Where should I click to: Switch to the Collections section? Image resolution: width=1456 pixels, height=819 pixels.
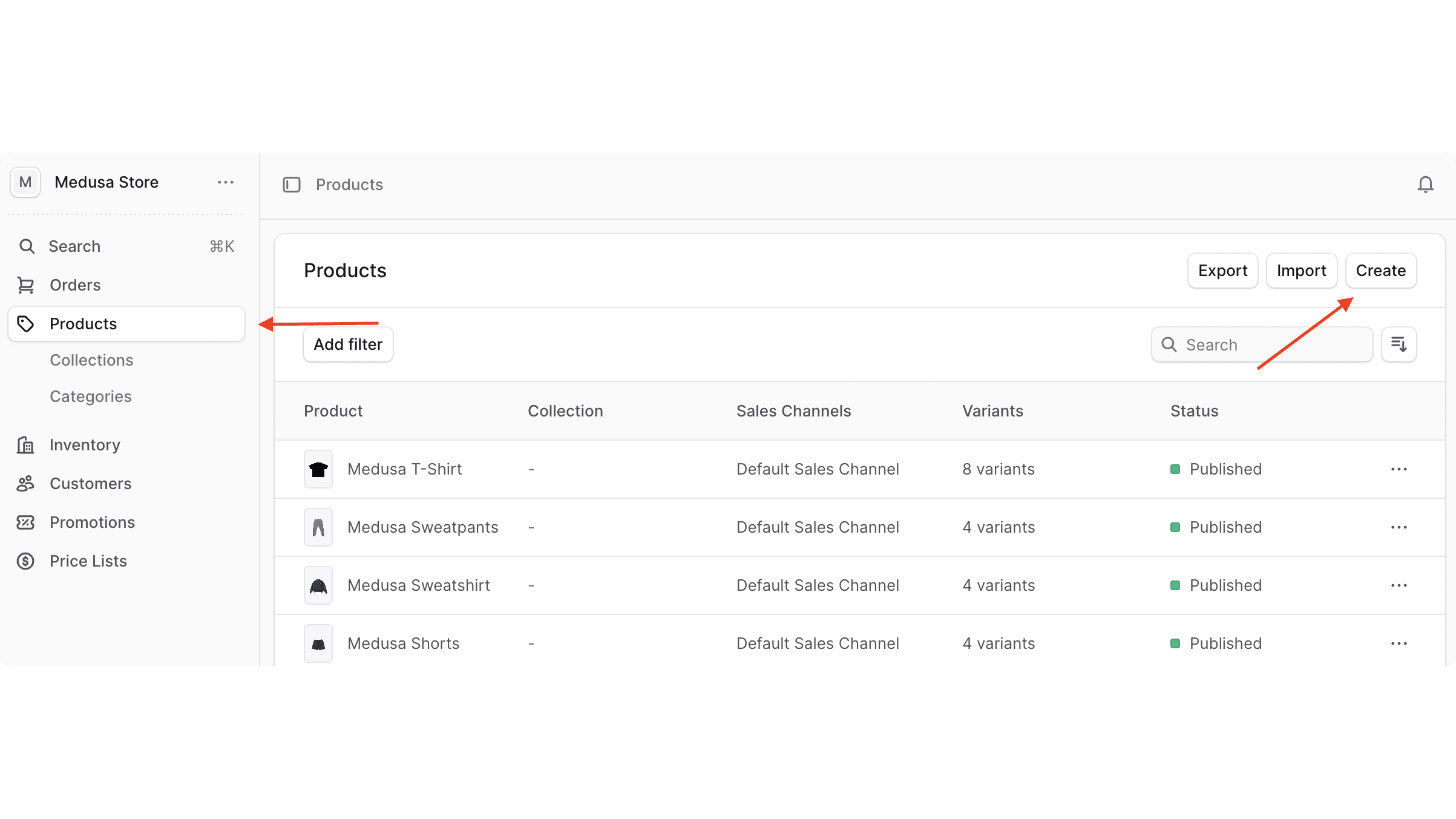coord(91,360)
